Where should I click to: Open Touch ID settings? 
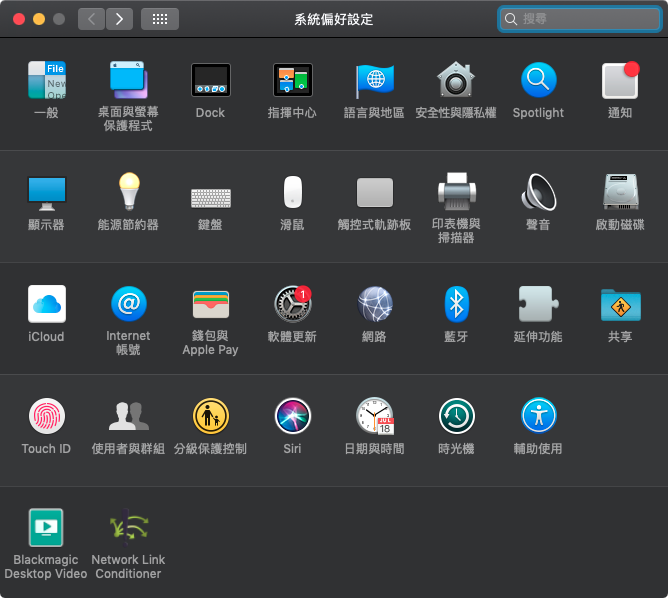[x=46, y=416]
